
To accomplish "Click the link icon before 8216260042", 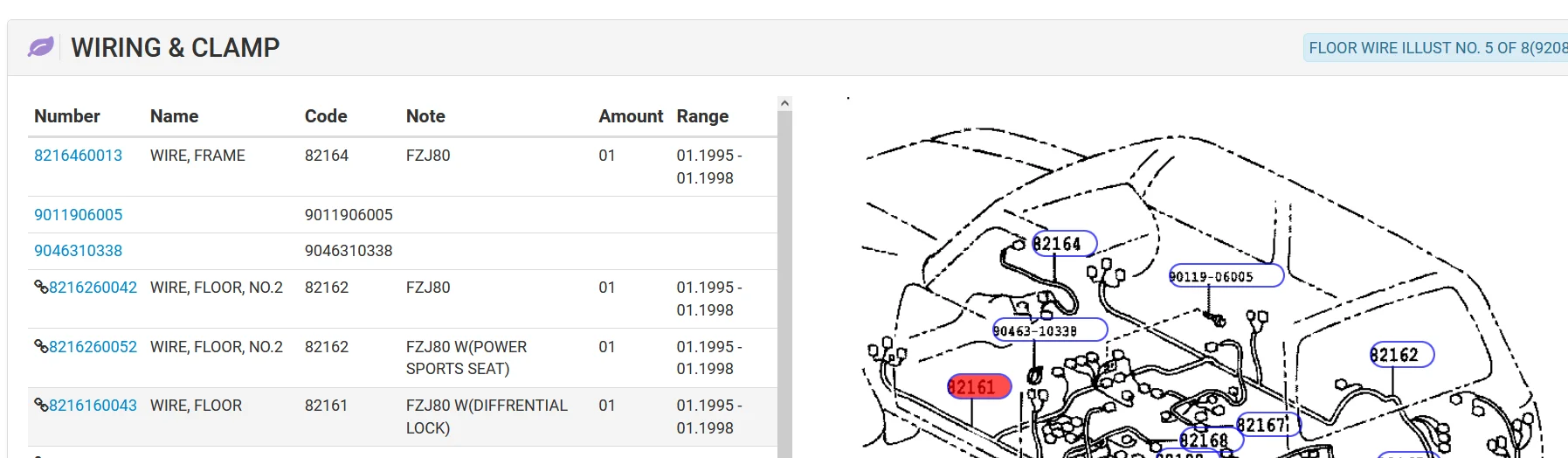I will coord(41,287).
